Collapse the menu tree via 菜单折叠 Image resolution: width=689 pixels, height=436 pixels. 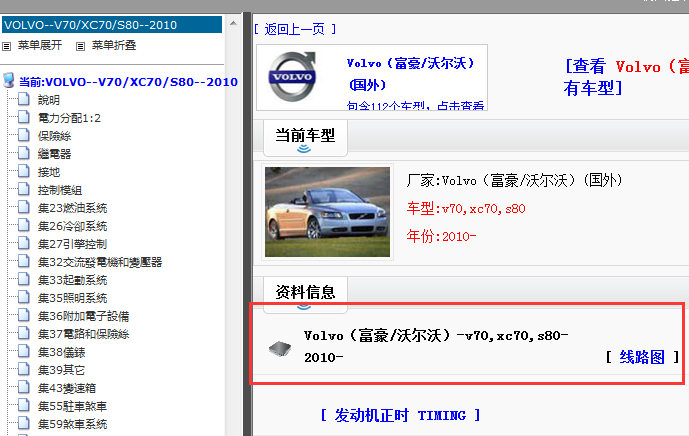coord(114,45)
